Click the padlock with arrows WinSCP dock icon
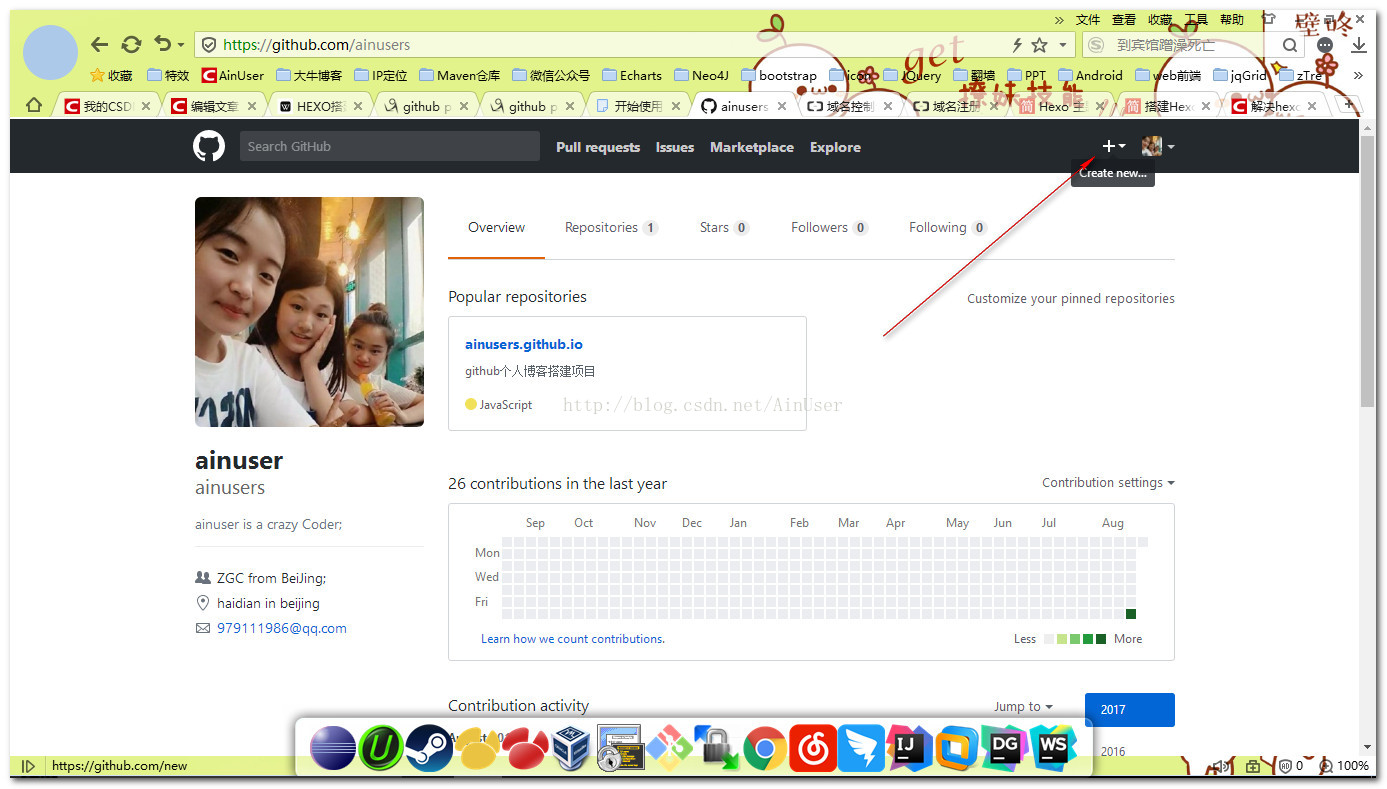Image resolution: width=1387 pixels, height=789 pixels. click(x=717, y=748)
